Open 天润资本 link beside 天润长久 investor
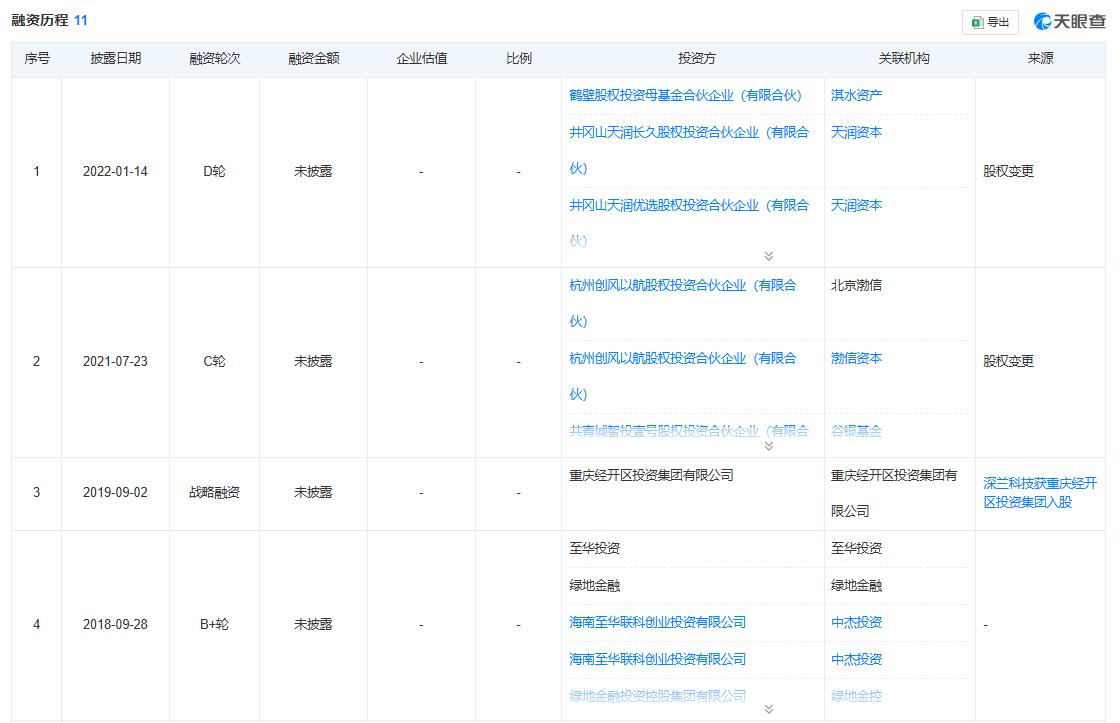This screenshot has height=723, width=1120. click(856, 132)
